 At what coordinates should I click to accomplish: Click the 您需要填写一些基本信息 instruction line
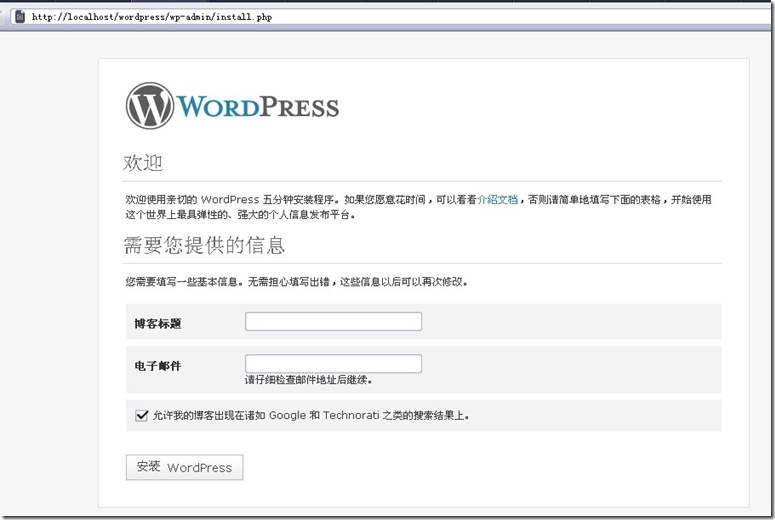coord(297,282)
